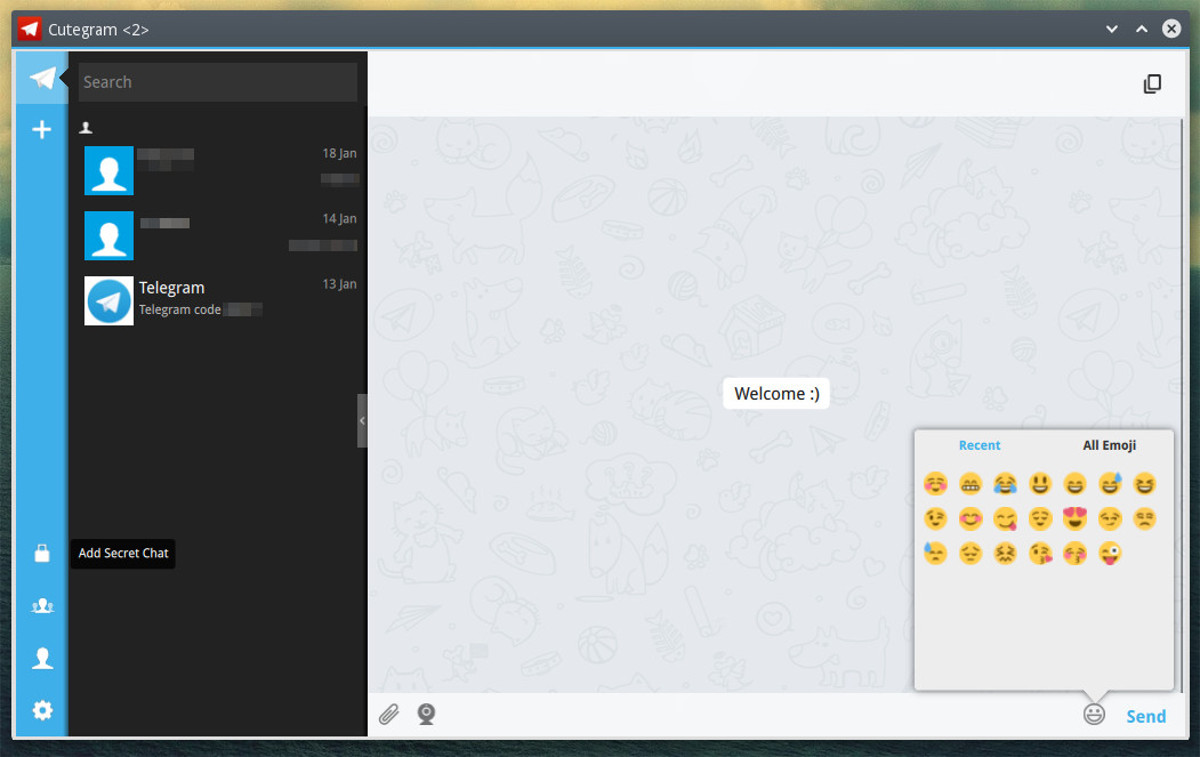Click the webcam icon beside the paperclip

[426, 714]
